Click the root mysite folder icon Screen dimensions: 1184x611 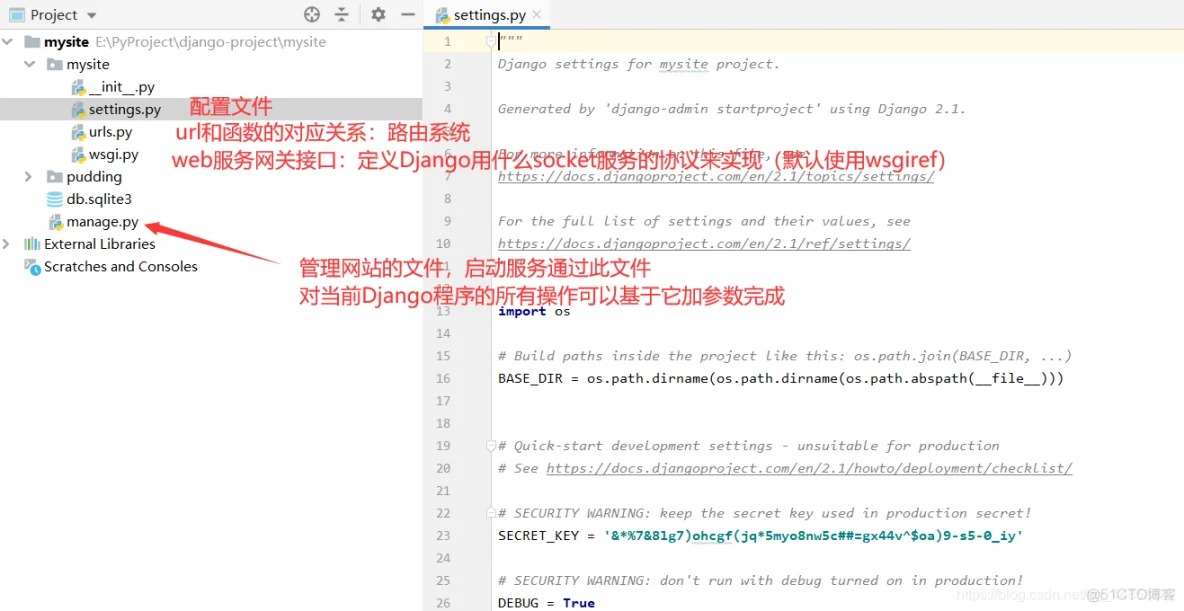point(32,42)
